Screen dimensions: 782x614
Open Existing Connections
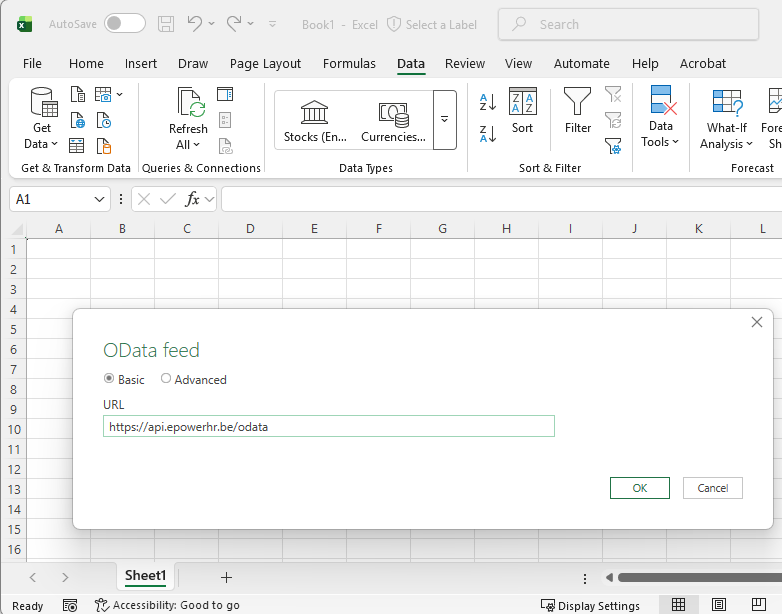click(x=103, y=146)
